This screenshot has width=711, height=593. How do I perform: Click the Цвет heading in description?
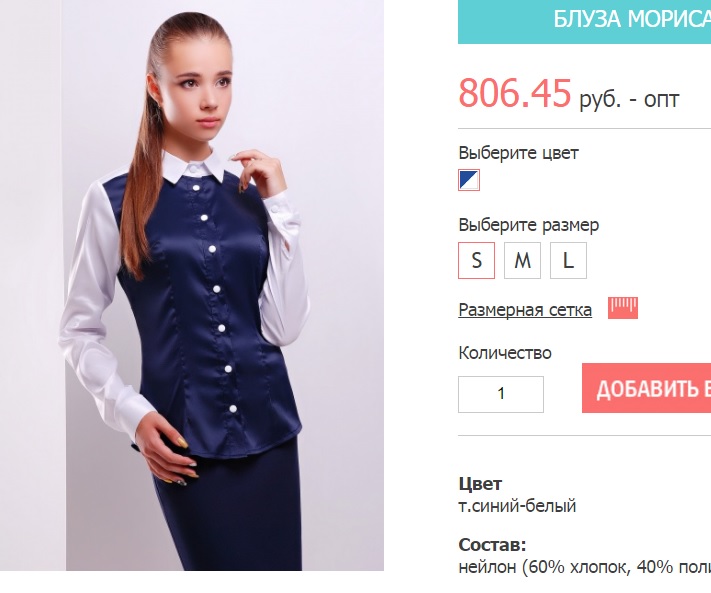[x=480, y=484]
